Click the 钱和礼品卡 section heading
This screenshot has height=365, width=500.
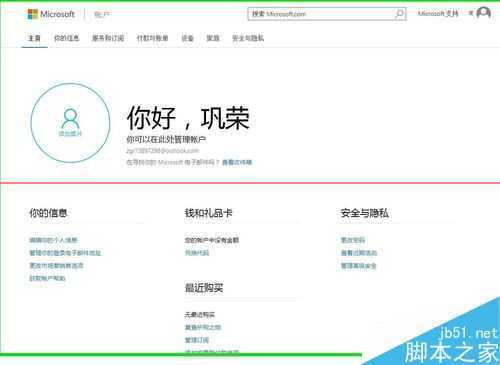(209, 213)
